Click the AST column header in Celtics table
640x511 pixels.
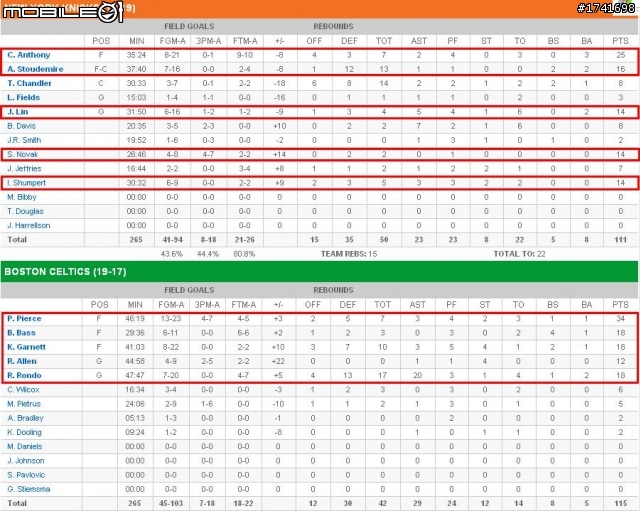[x=417, y=304]
